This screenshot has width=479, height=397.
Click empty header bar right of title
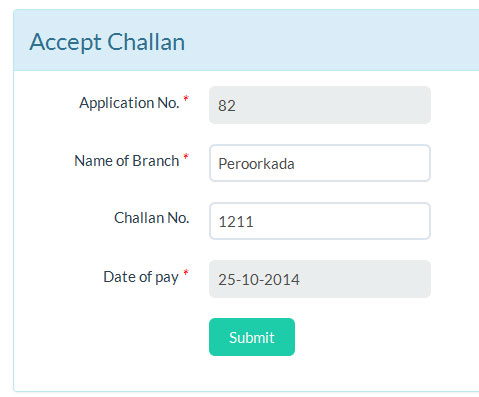tap(333, 40)
